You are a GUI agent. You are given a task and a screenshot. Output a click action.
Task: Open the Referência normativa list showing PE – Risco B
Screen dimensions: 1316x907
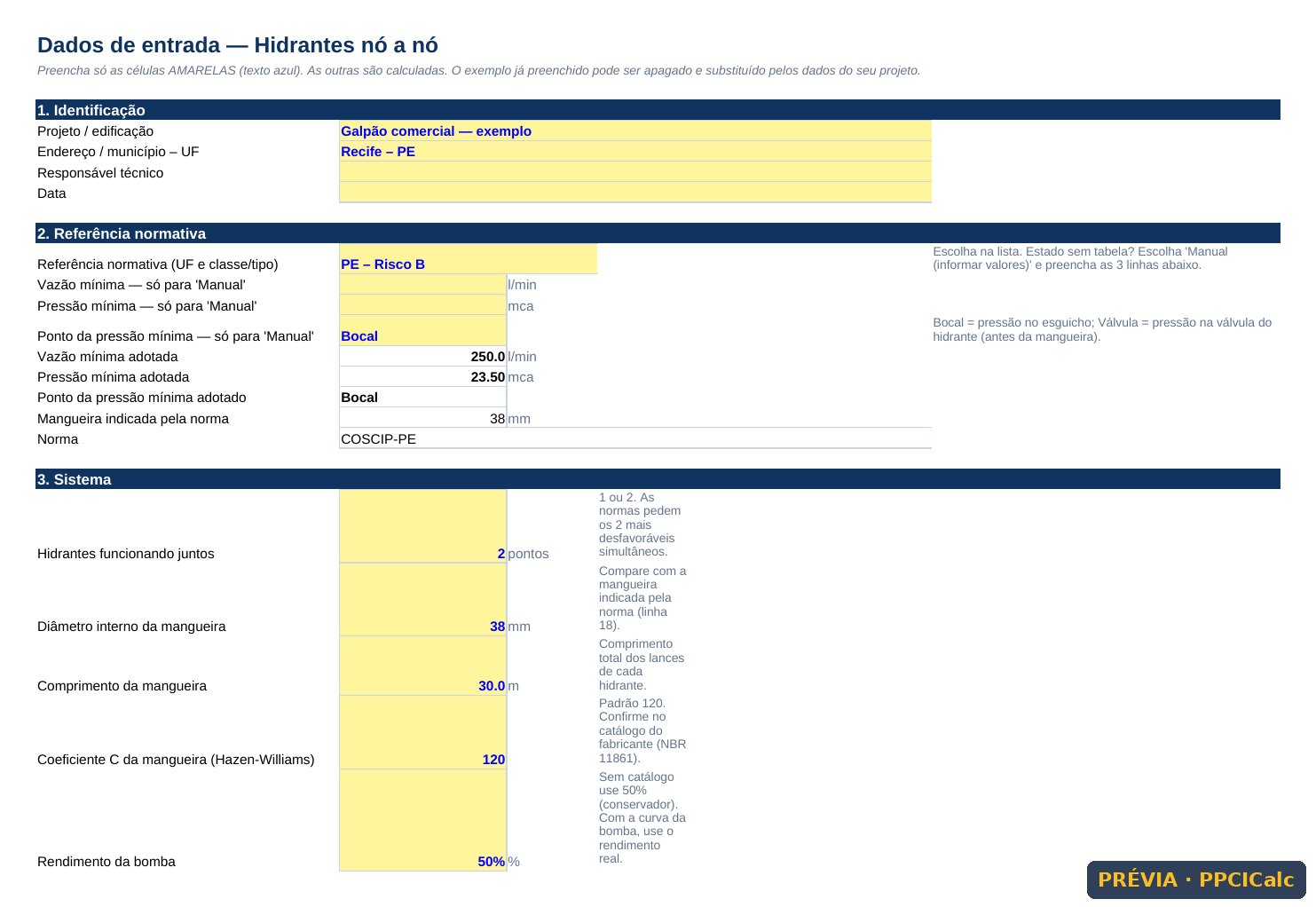(469, 259)
